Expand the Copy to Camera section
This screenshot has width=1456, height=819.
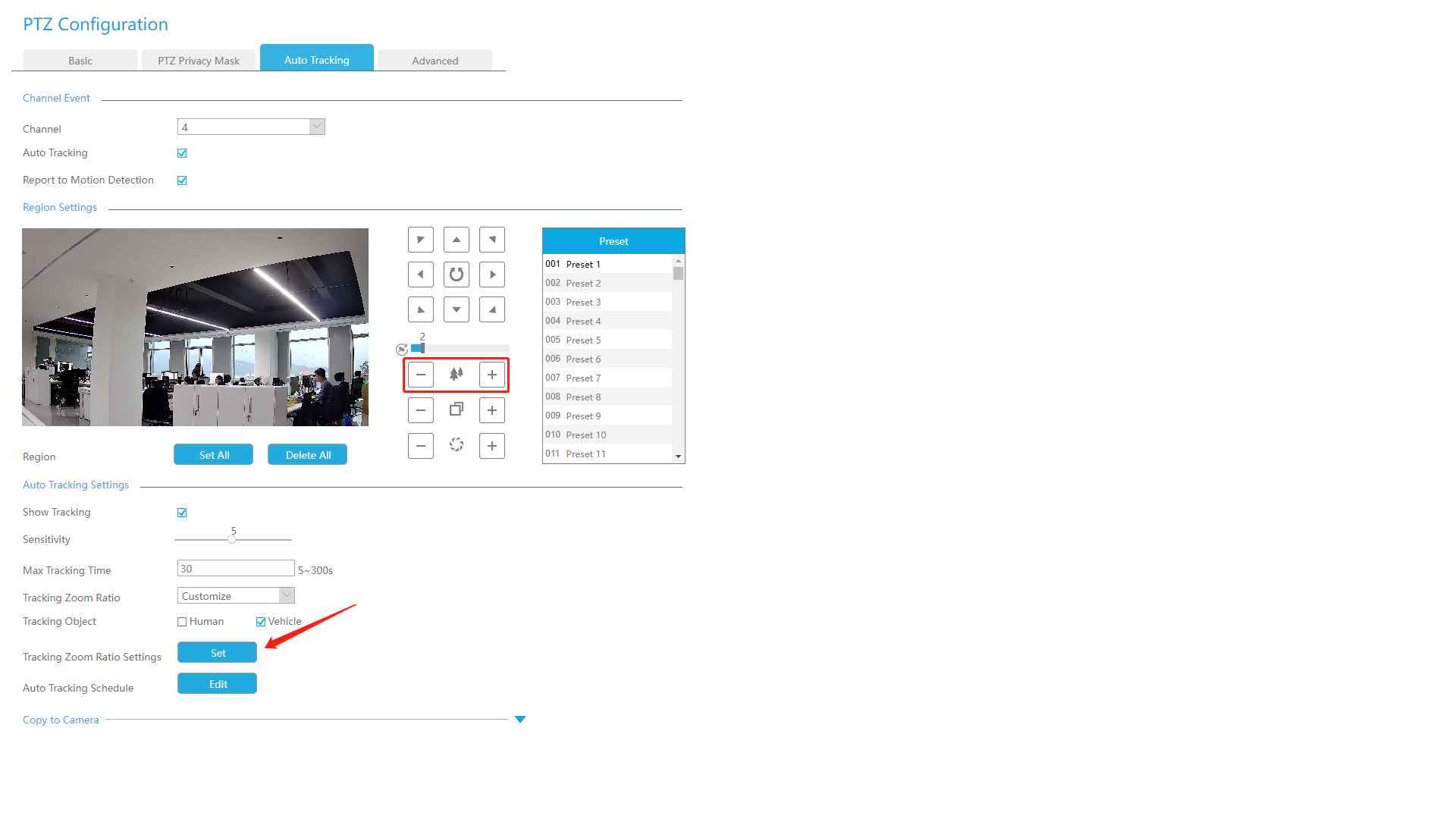click(520, 720)
